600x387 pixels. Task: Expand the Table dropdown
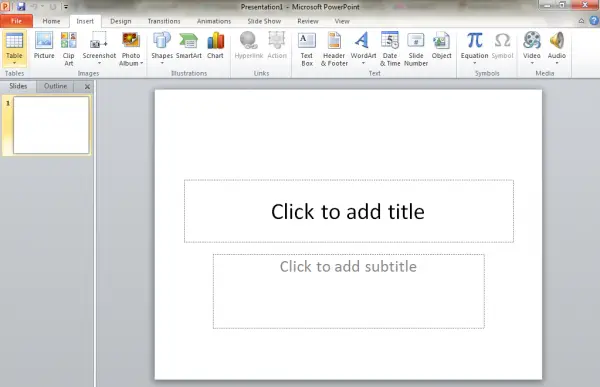14,63
